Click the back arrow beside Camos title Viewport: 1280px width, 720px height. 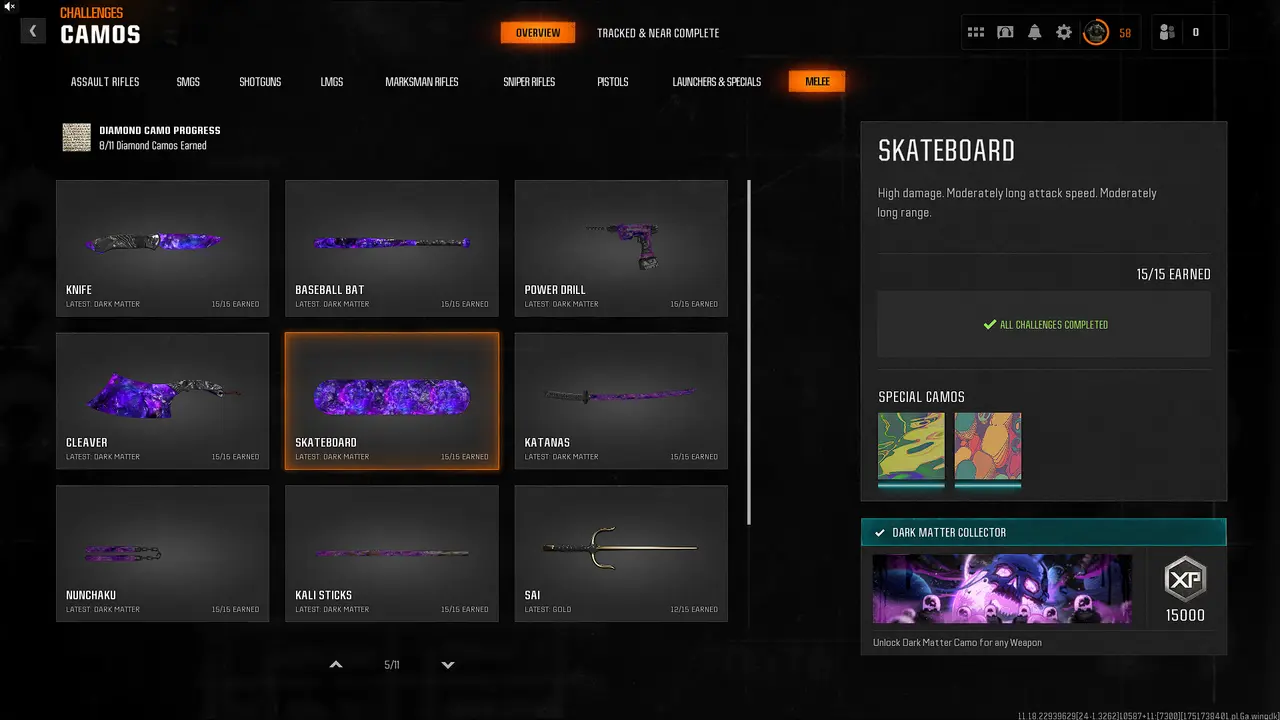click(32, 32)
